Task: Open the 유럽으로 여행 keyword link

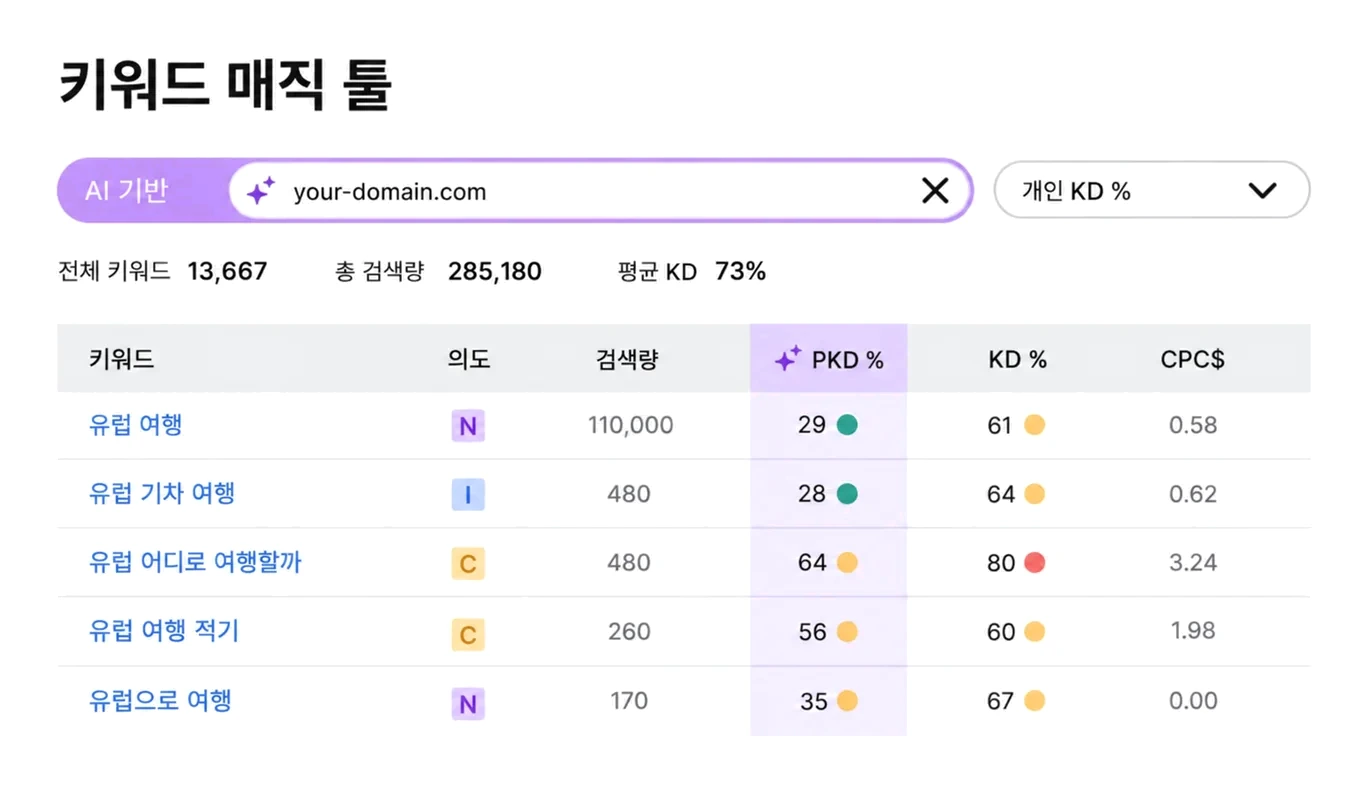Action: point(160,700)
